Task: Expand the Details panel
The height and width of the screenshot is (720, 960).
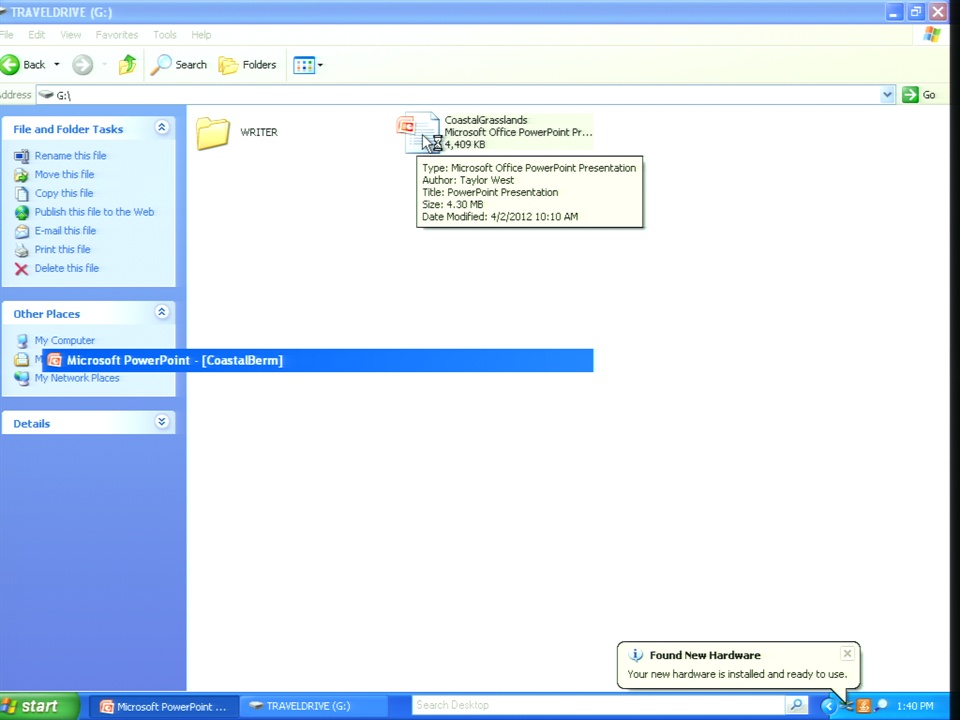Action: [x=162, y=422]
